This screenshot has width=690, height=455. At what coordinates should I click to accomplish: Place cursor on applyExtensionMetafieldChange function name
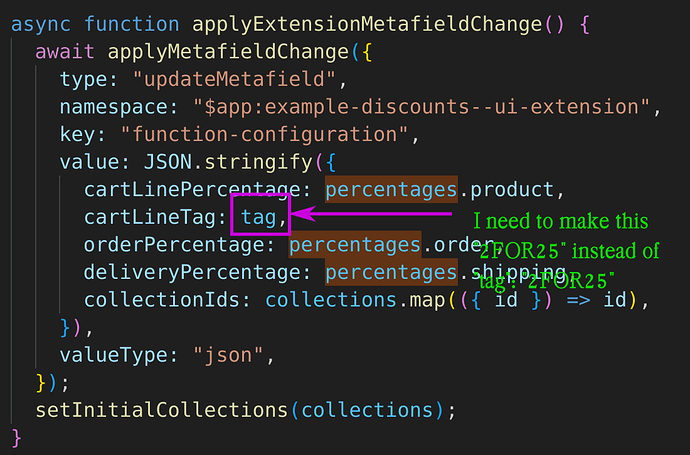tap(367, 24)
